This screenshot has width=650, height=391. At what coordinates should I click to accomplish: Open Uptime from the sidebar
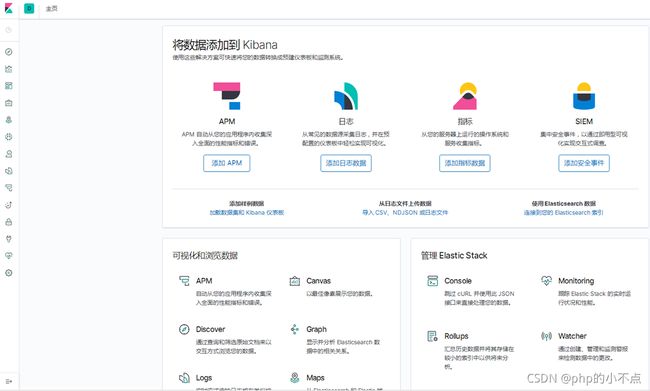[x=9, y=205]
